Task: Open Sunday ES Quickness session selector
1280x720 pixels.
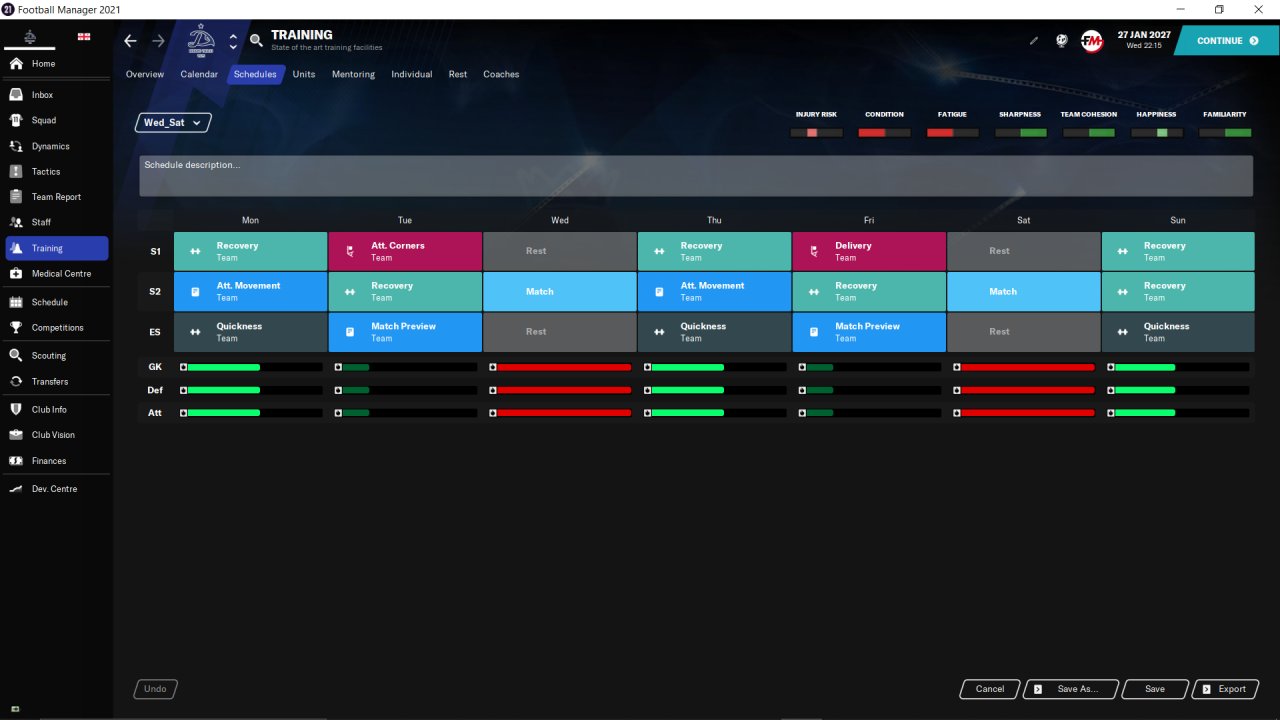Action: pos(1178,332)
